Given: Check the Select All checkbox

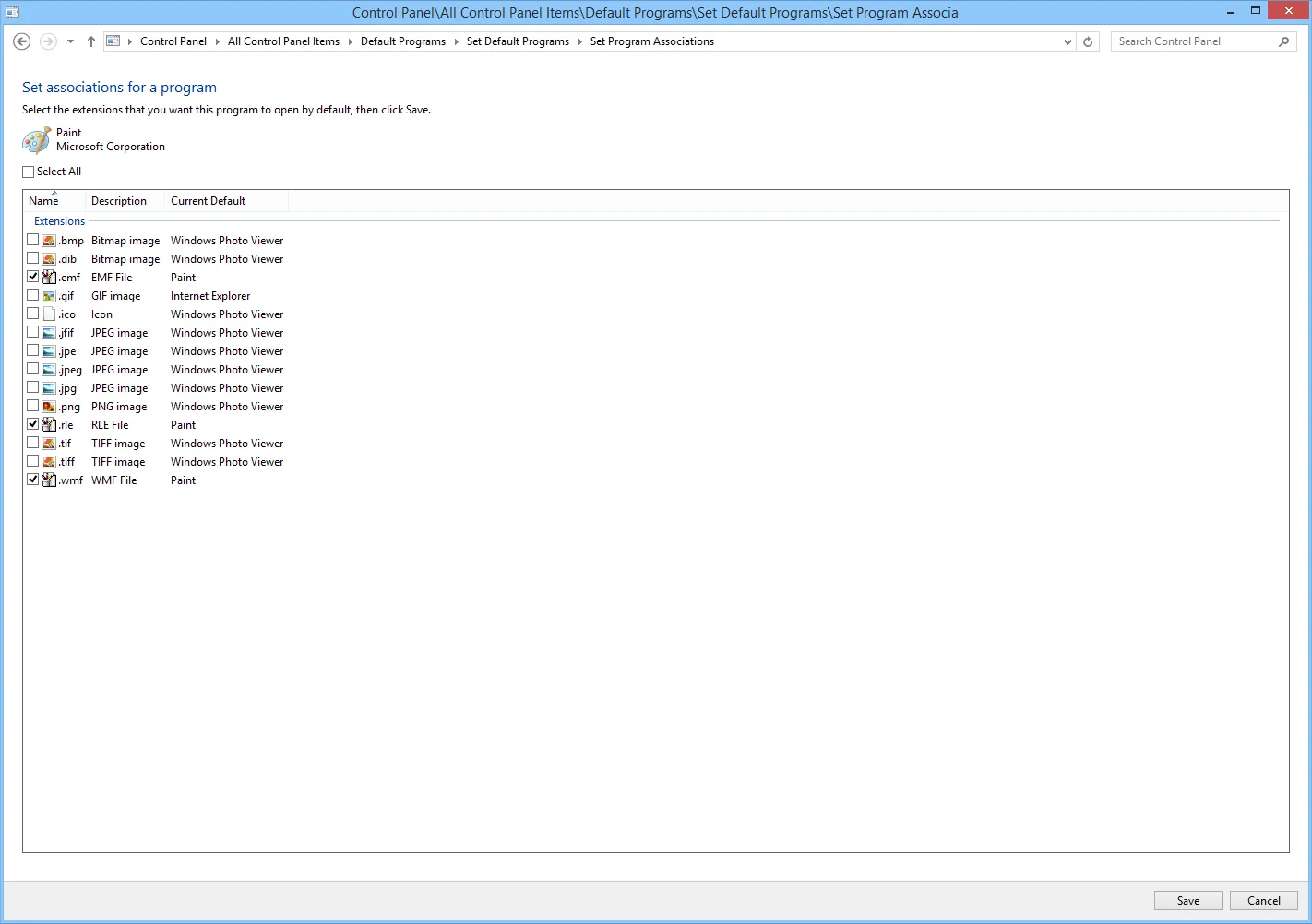Looking at the screenshot, I should click(x=29, y=172).
